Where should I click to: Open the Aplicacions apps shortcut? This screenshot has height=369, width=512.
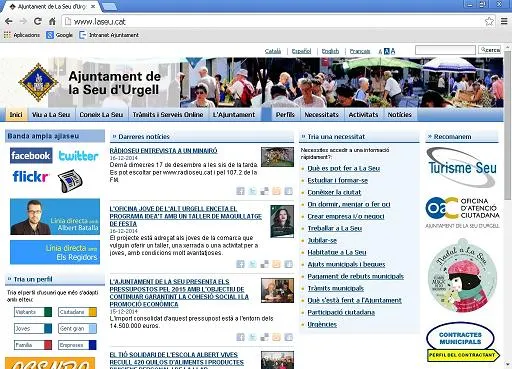point(22,35)
